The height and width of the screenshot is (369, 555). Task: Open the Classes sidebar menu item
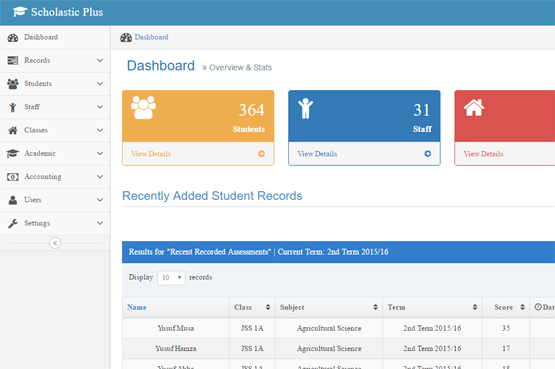(55, 130)
